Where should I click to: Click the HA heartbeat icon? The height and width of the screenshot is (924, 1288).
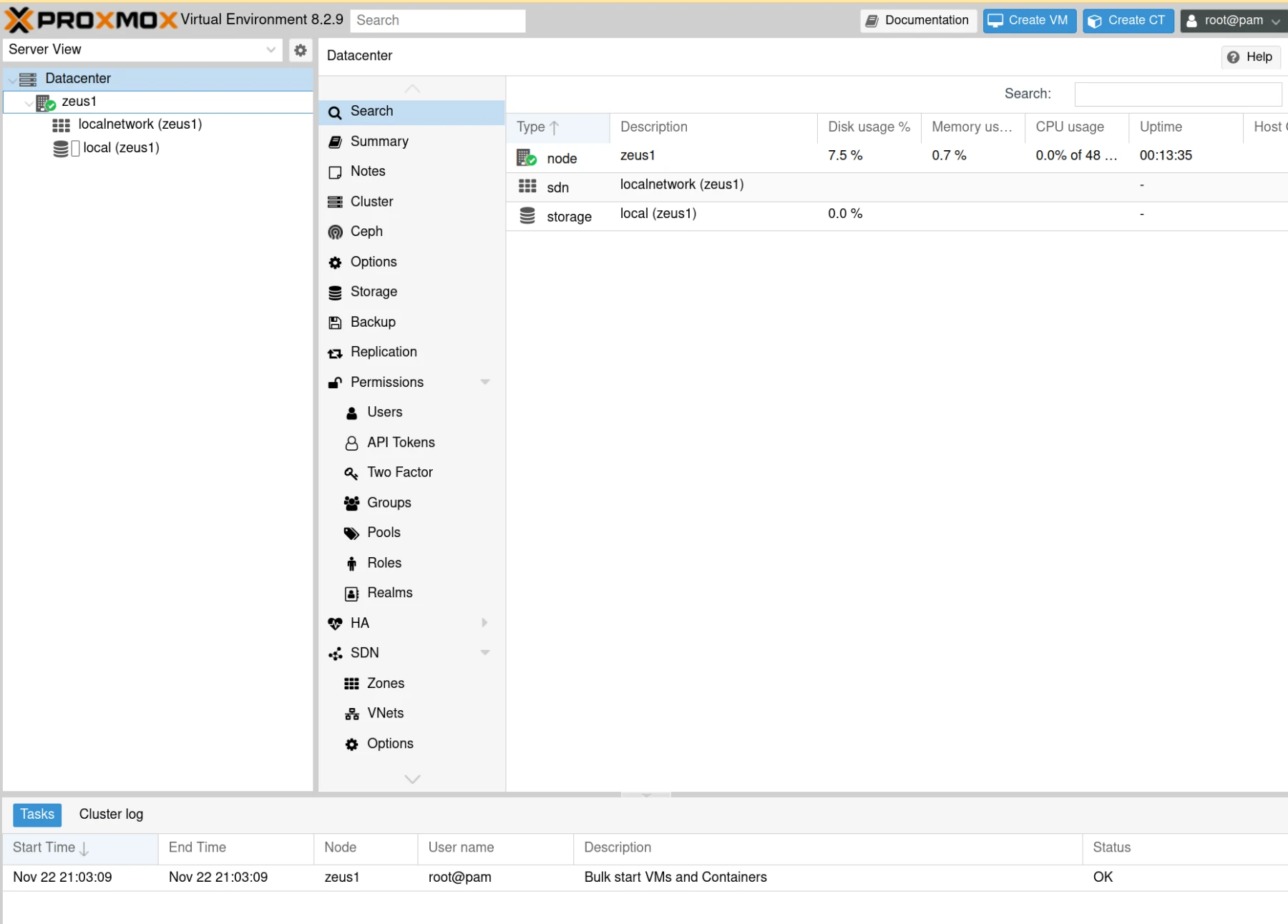point(335,624)
